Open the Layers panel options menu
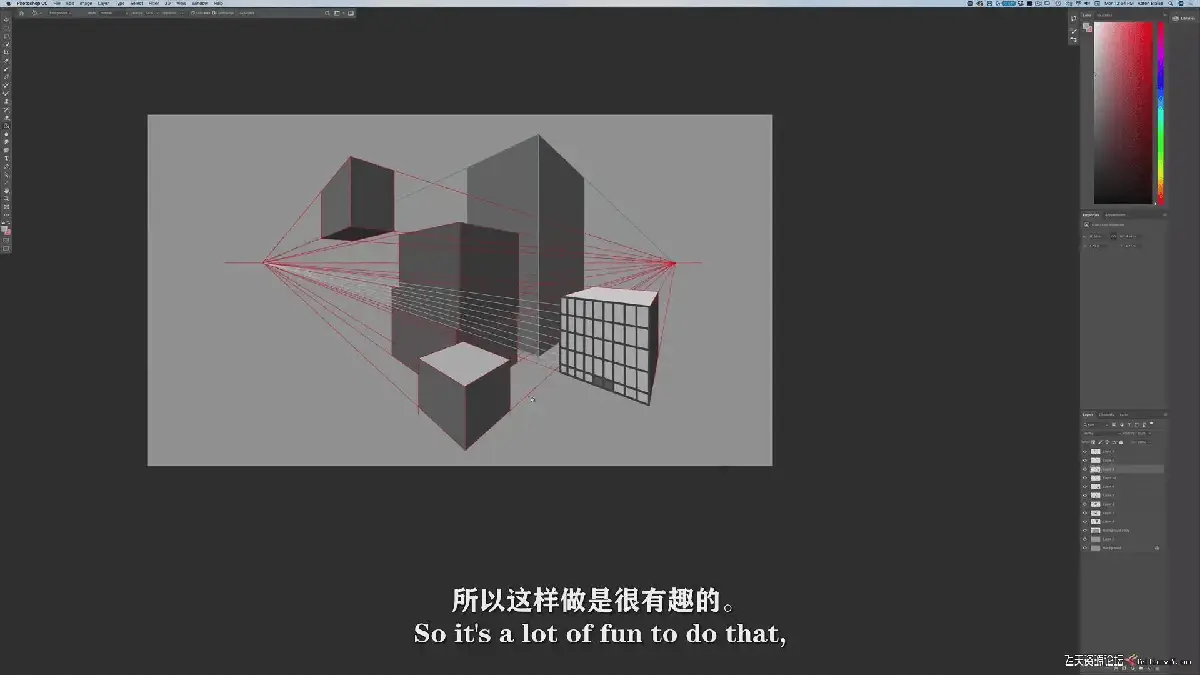This screenshot has height=675, width=1200. (x=1165, y=414)
